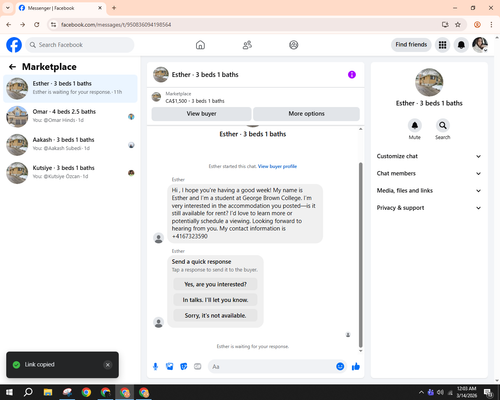Choose a sticker for the message
The width and height of the screenshot is (500, 400).
coord(184,367)
